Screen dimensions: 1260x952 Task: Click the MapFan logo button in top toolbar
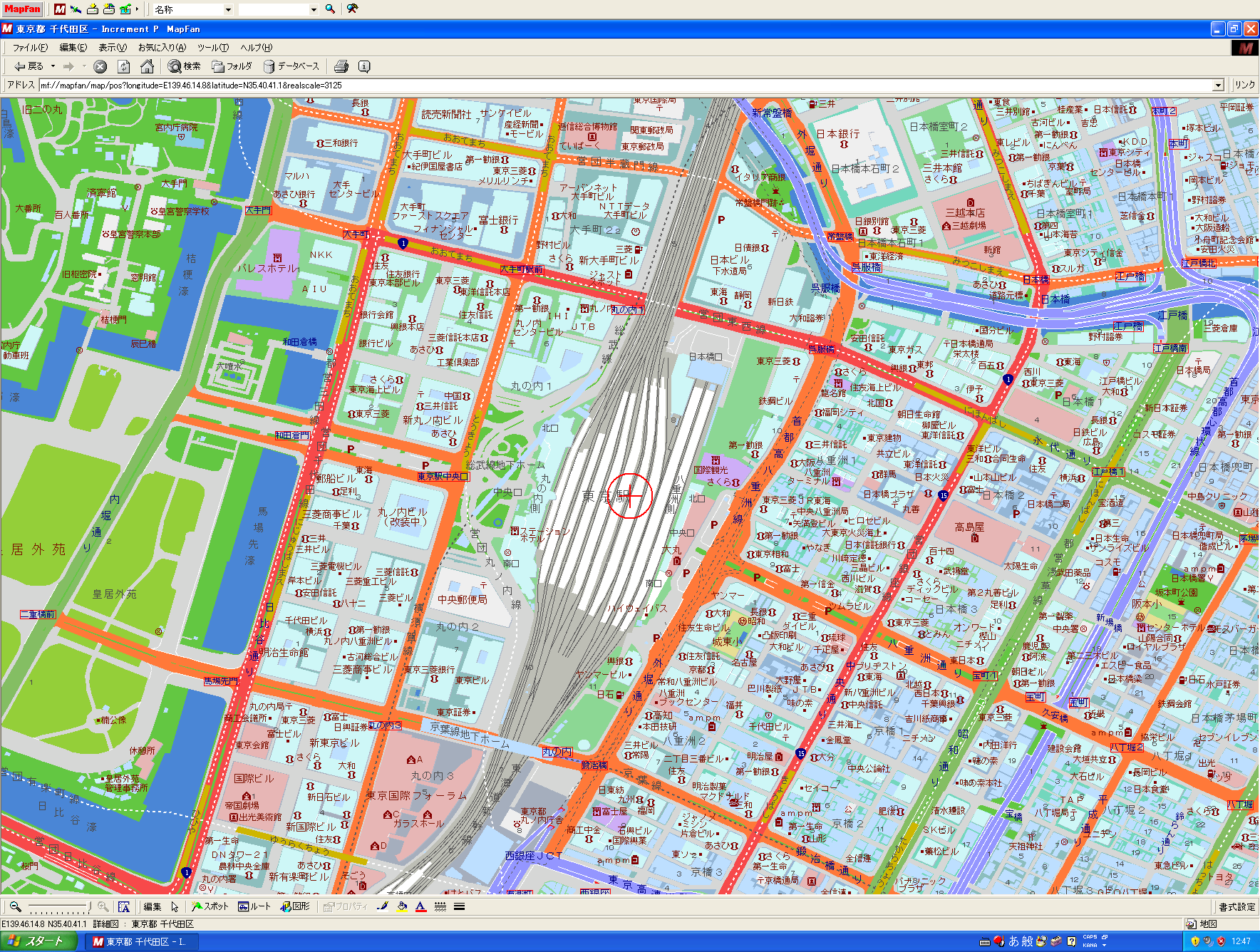click(x=23, y=9)
